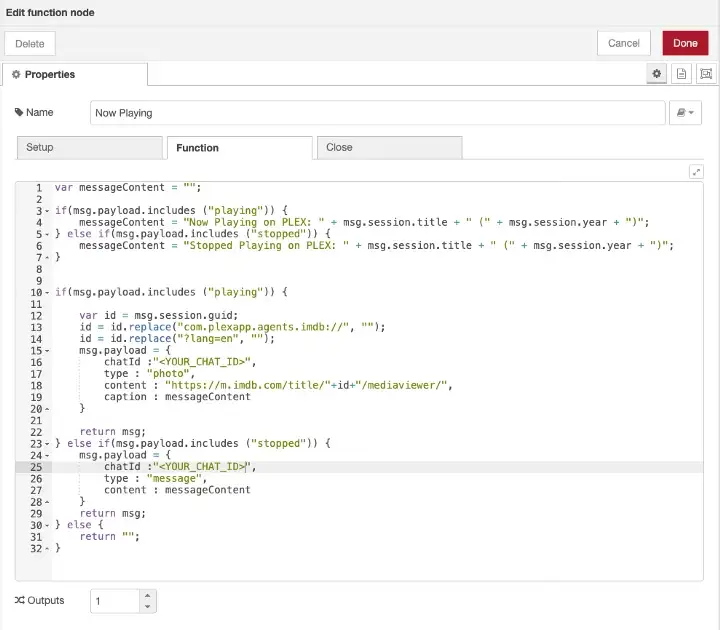Edit the Name field Now Playing
Image resolution: width=720 pixels, height=630 pixels.
coord(377,113)
